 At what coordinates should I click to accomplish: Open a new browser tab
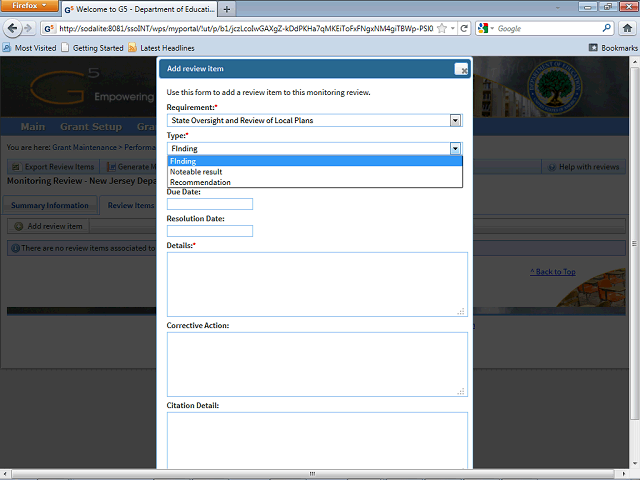pos(227,9)
